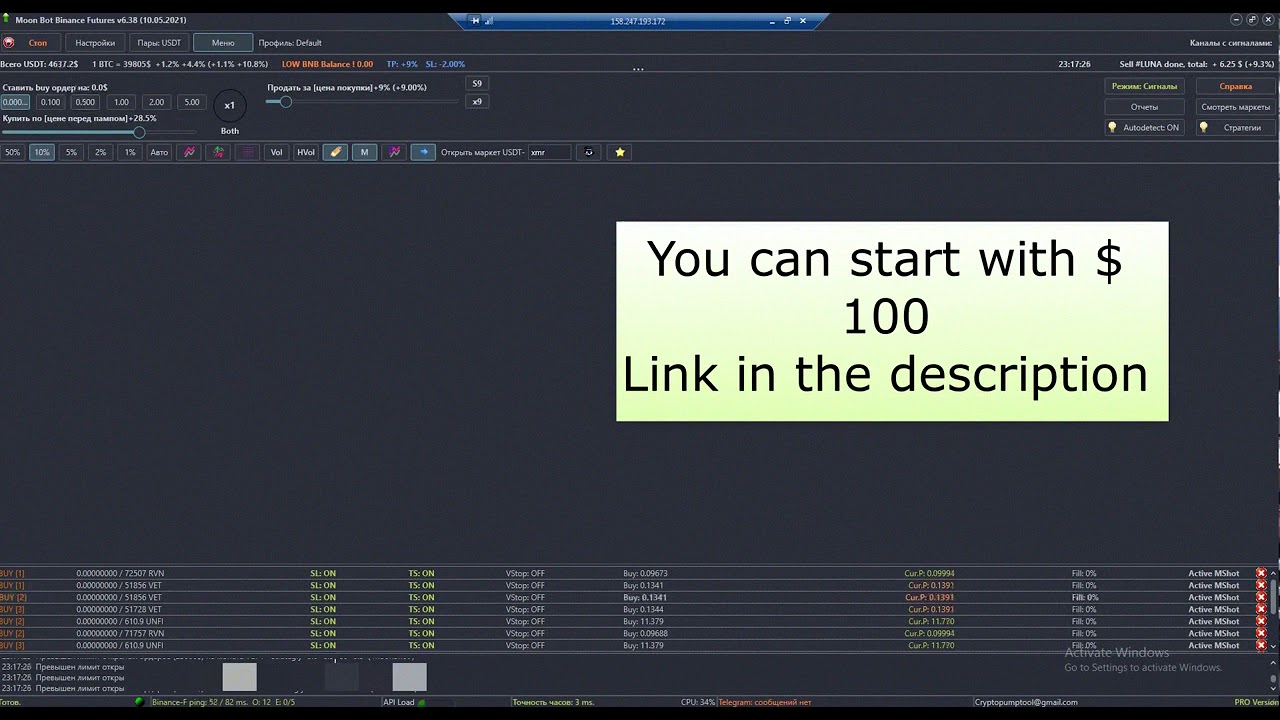
Task: Select 0.500 order size button
Action: pos(85,102)
